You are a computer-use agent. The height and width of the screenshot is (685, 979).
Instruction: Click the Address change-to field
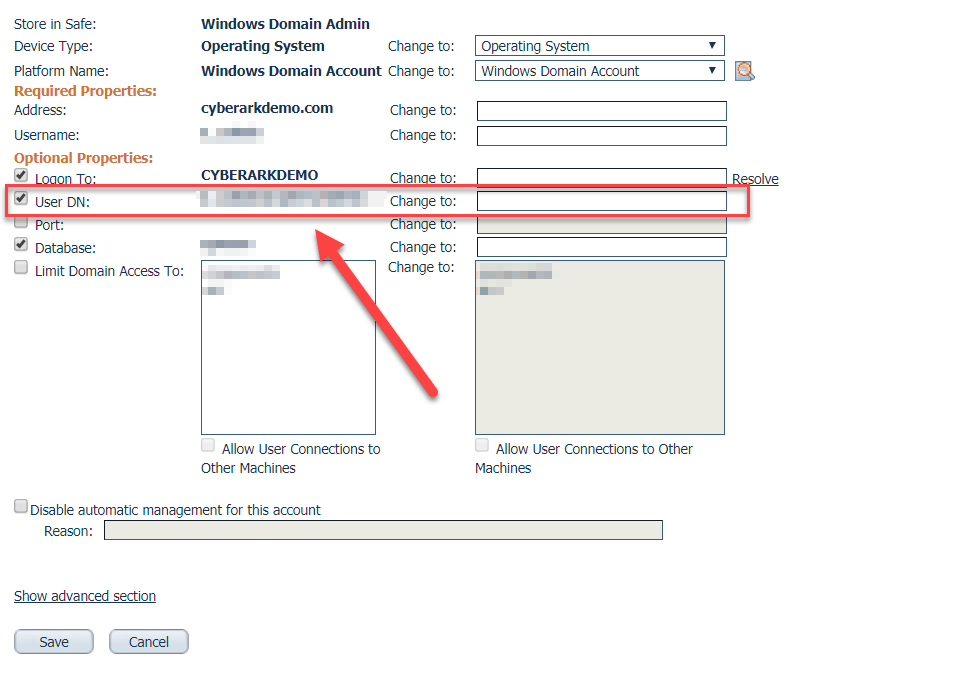[602, 111]
